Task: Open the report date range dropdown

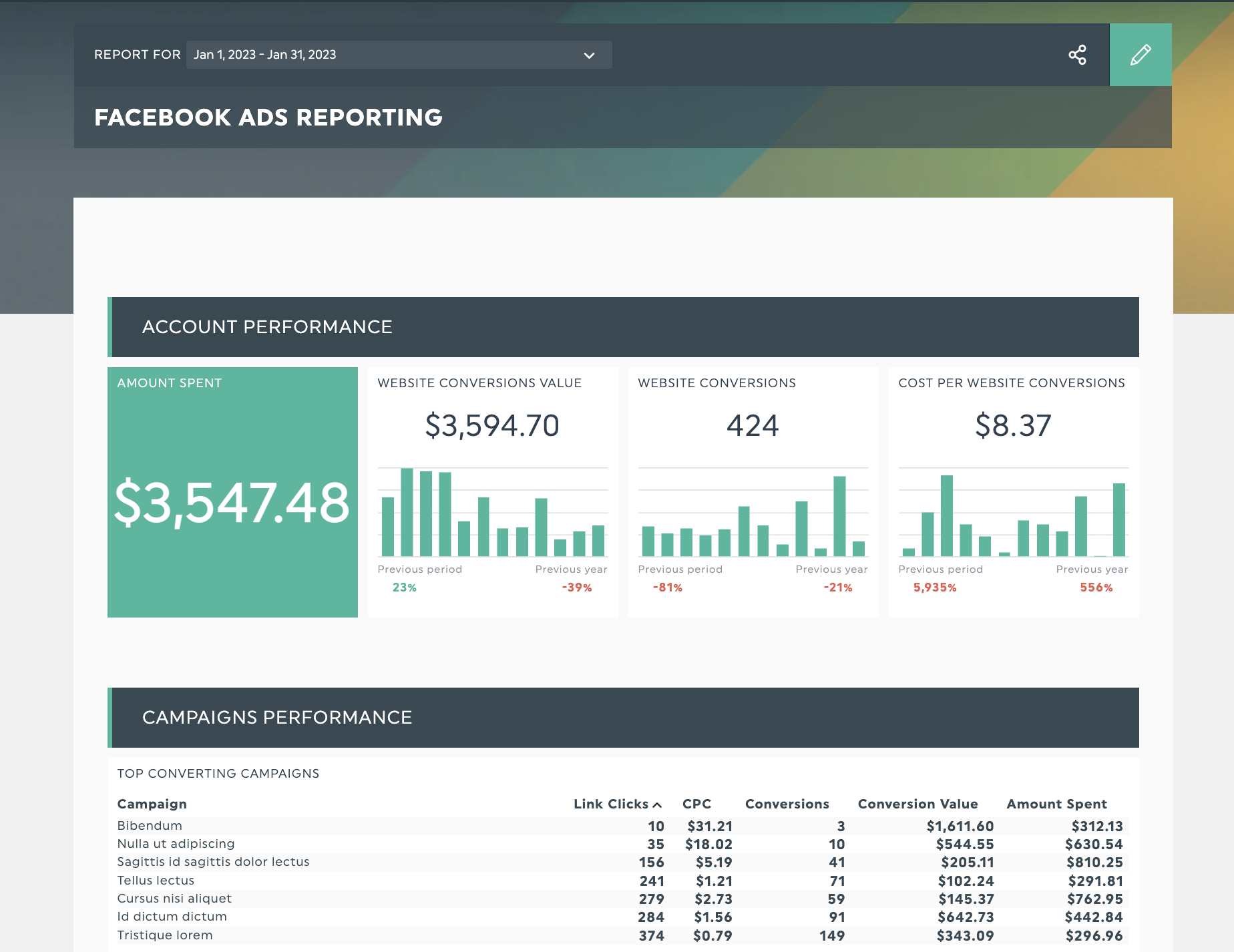Action: (398, 55)
